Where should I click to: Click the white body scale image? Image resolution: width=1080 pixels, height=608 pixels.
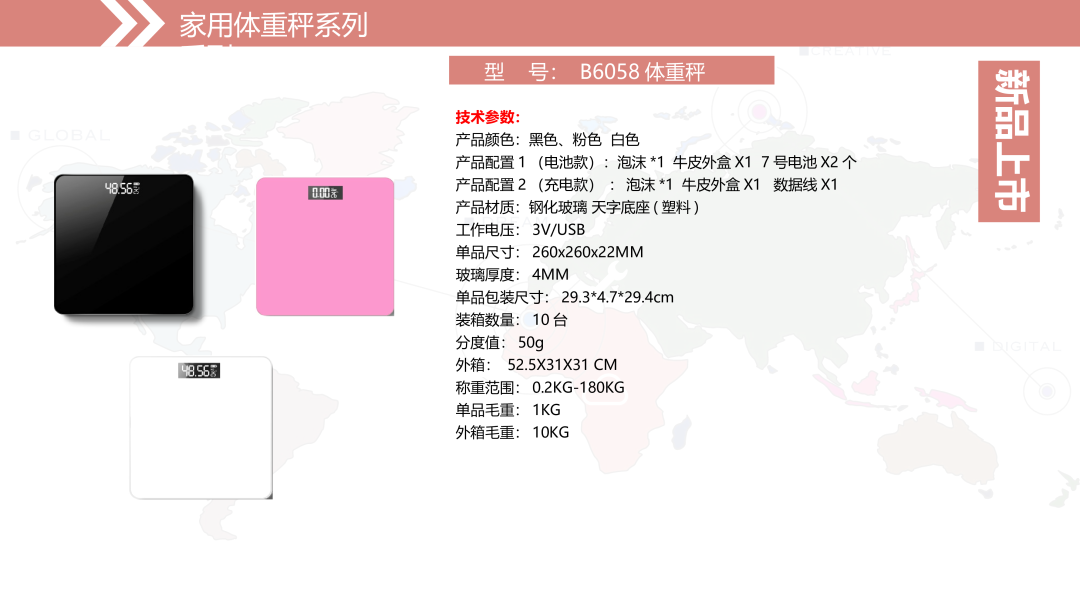coord(200,427)
